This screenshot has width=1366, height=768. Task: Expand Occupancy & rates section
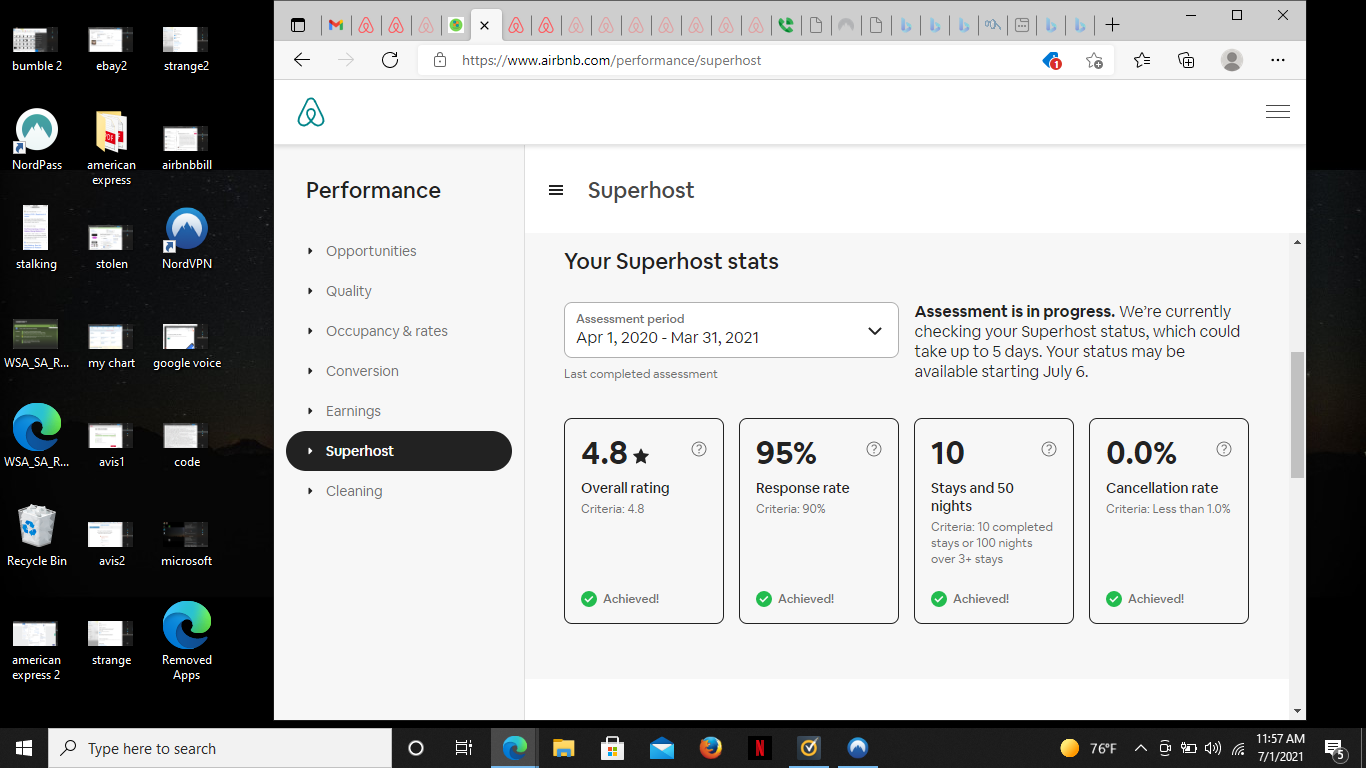coord(386,331)
